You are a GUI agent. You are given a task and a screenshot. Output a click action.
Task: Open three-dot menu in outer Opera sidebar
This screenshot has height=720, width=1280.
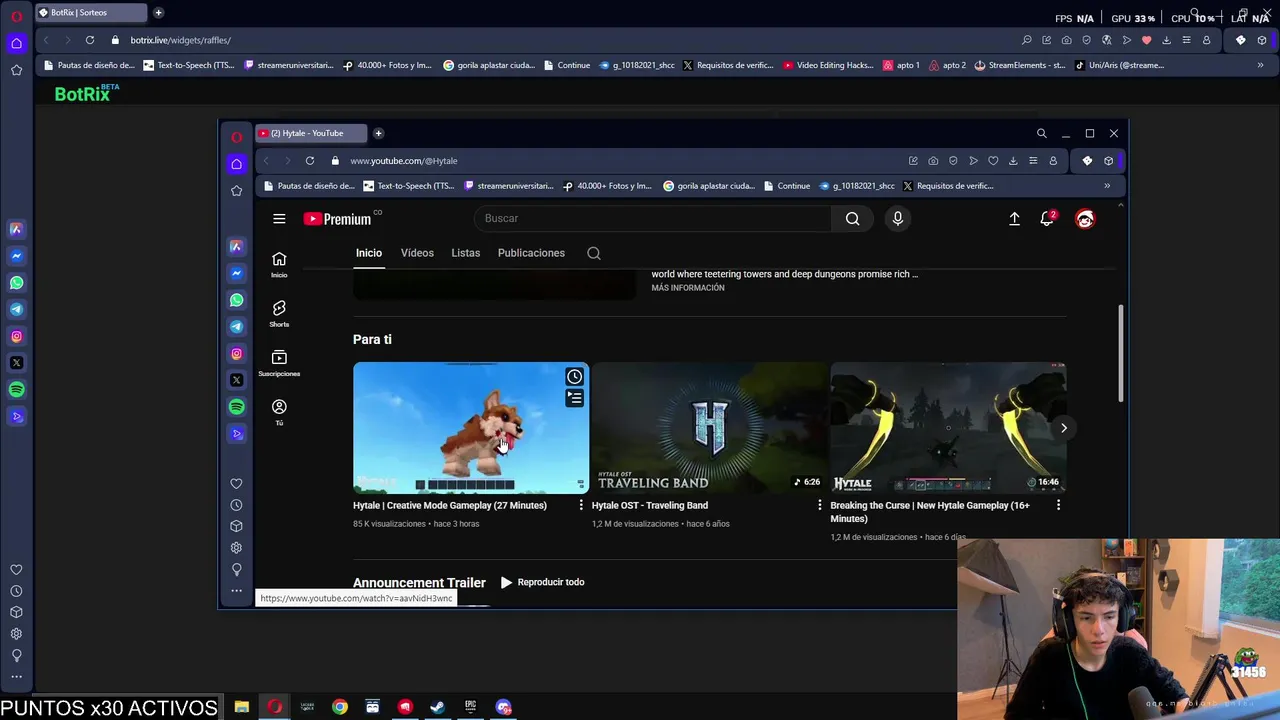[x=16, y=677]
